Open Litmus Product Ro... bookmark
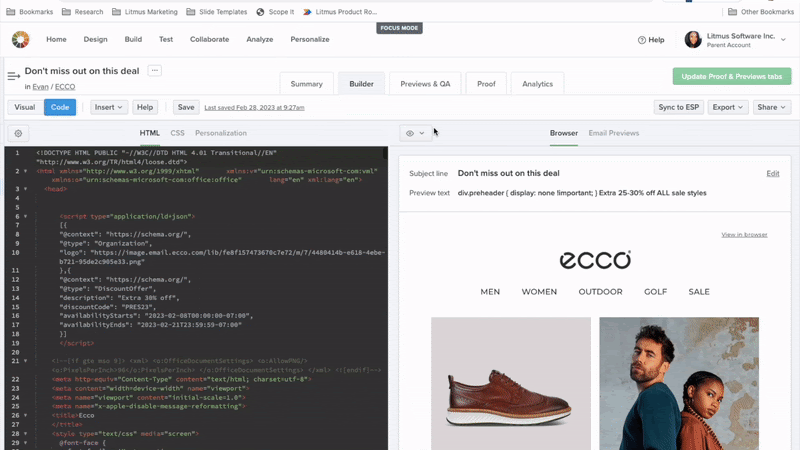Viewport: 800px width, 450px height. pyautogui.click(x=340, y=12)
